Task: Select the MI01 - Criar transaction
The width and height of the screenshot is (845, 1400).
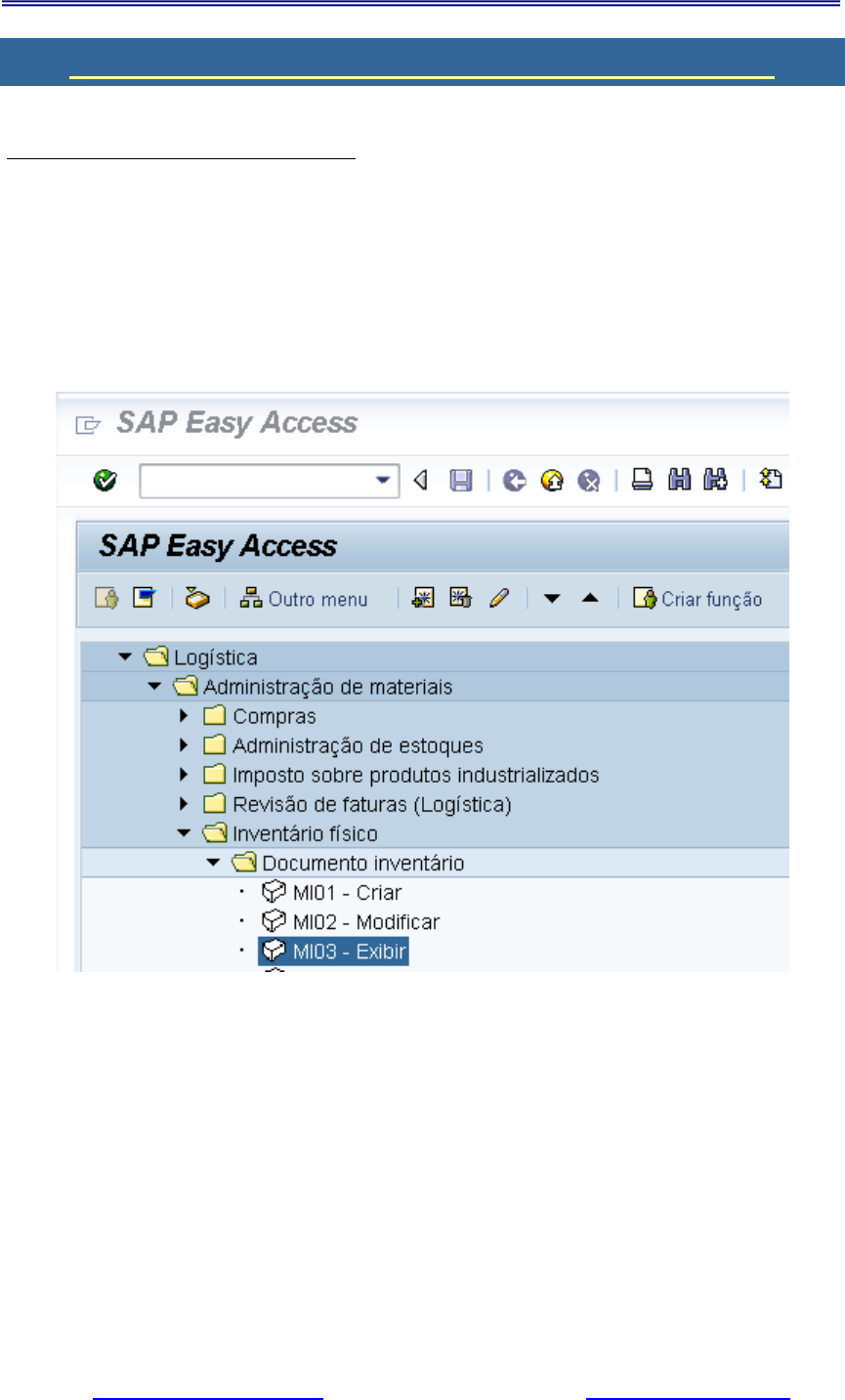Action: click(348, 892)
